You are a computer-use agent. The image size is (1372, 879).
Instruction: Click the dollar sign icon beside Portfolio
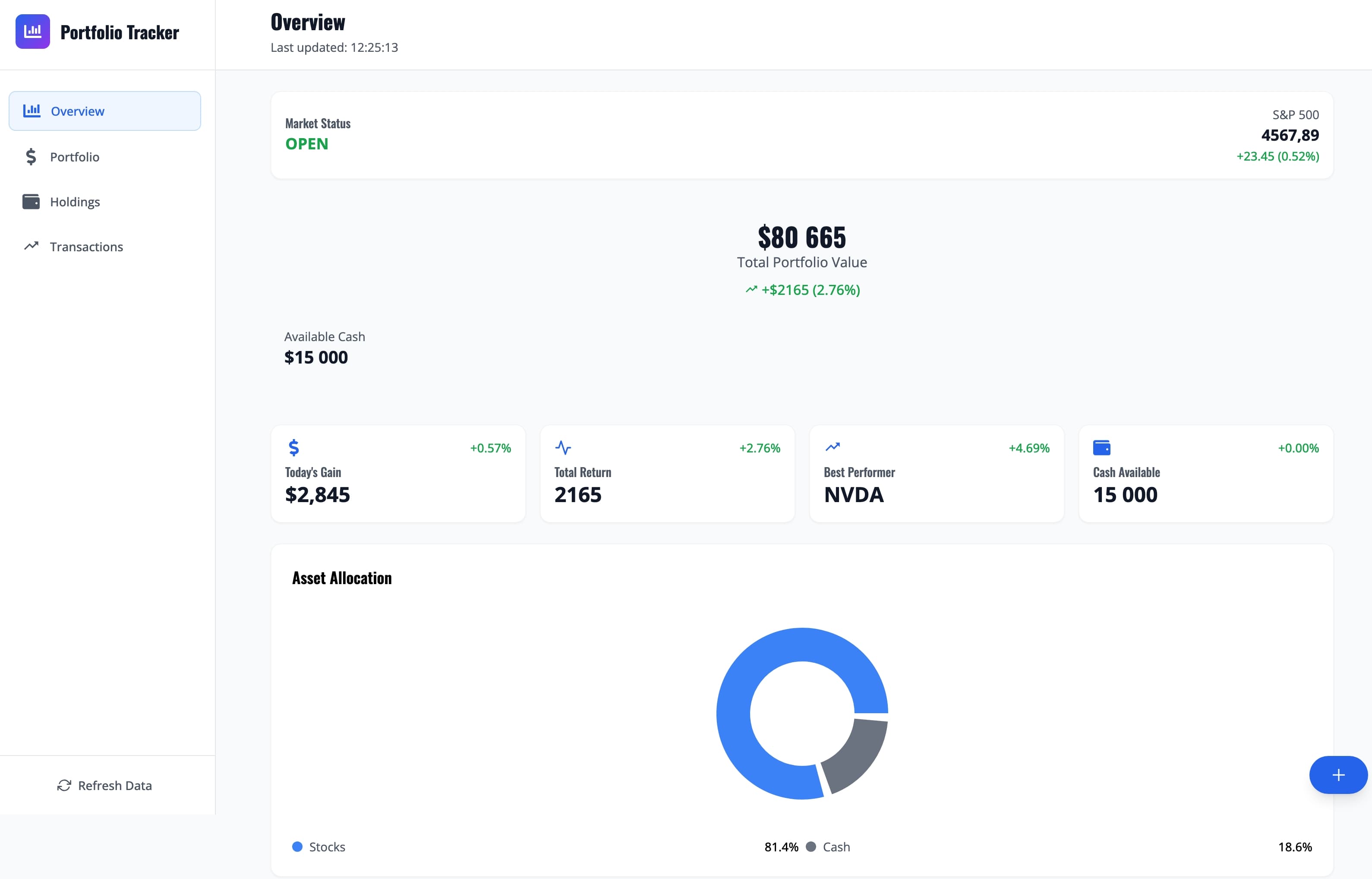click(32, 156)
